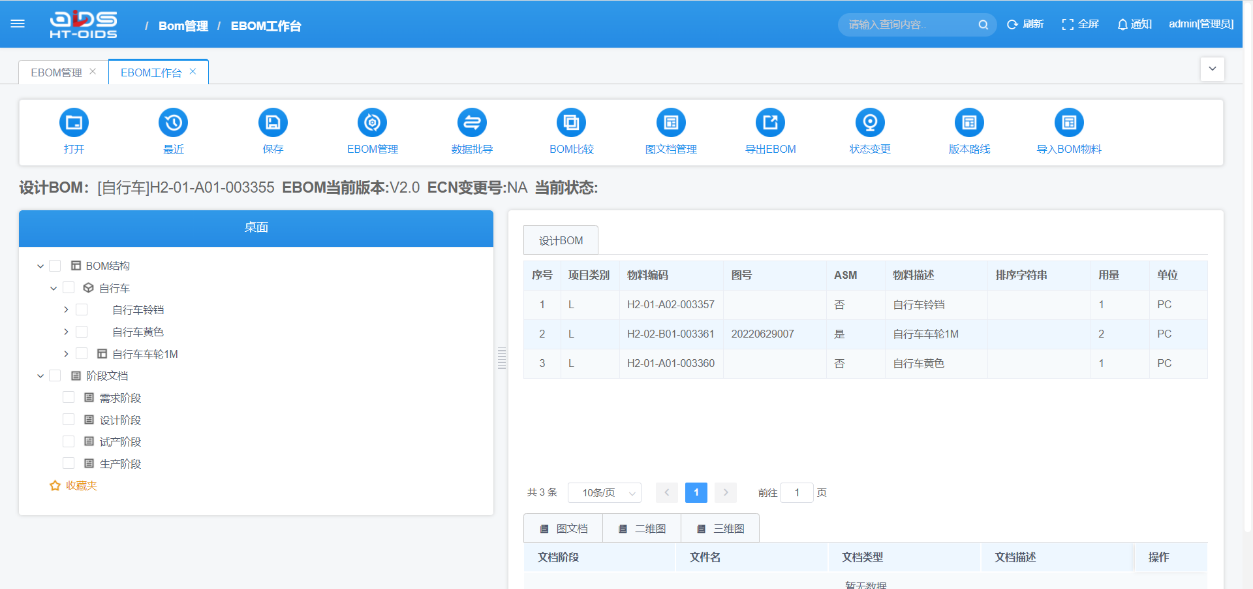Open the 10条/页 page size dropdown
Screen dimensions: 1253x589
605,493
